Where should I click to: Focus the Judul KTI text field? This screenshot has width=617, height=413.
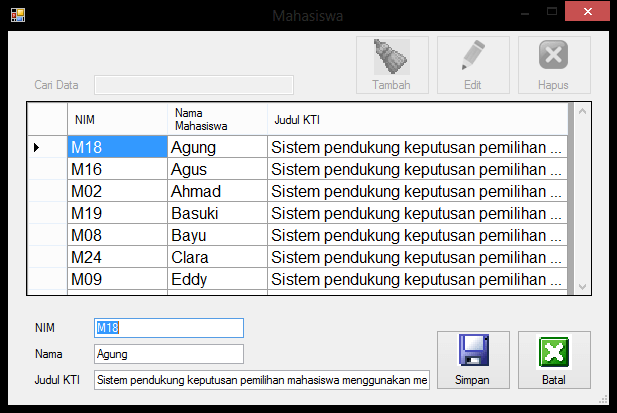tap(261, 380)
